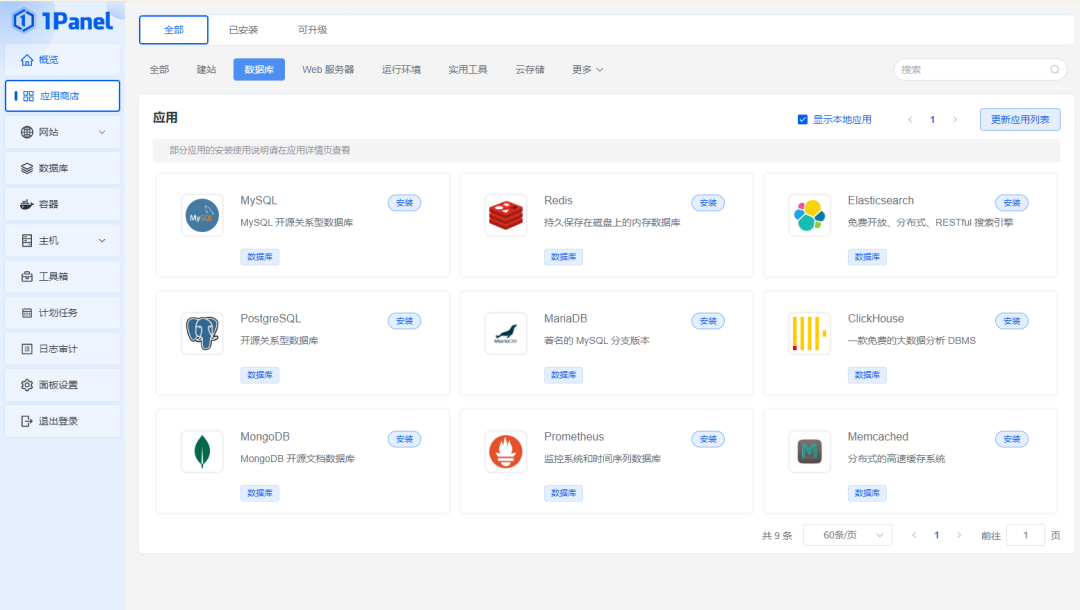Screen dimensions: 1080x610
Task: Click the Memcached app icon
Action: click(809, 451)
